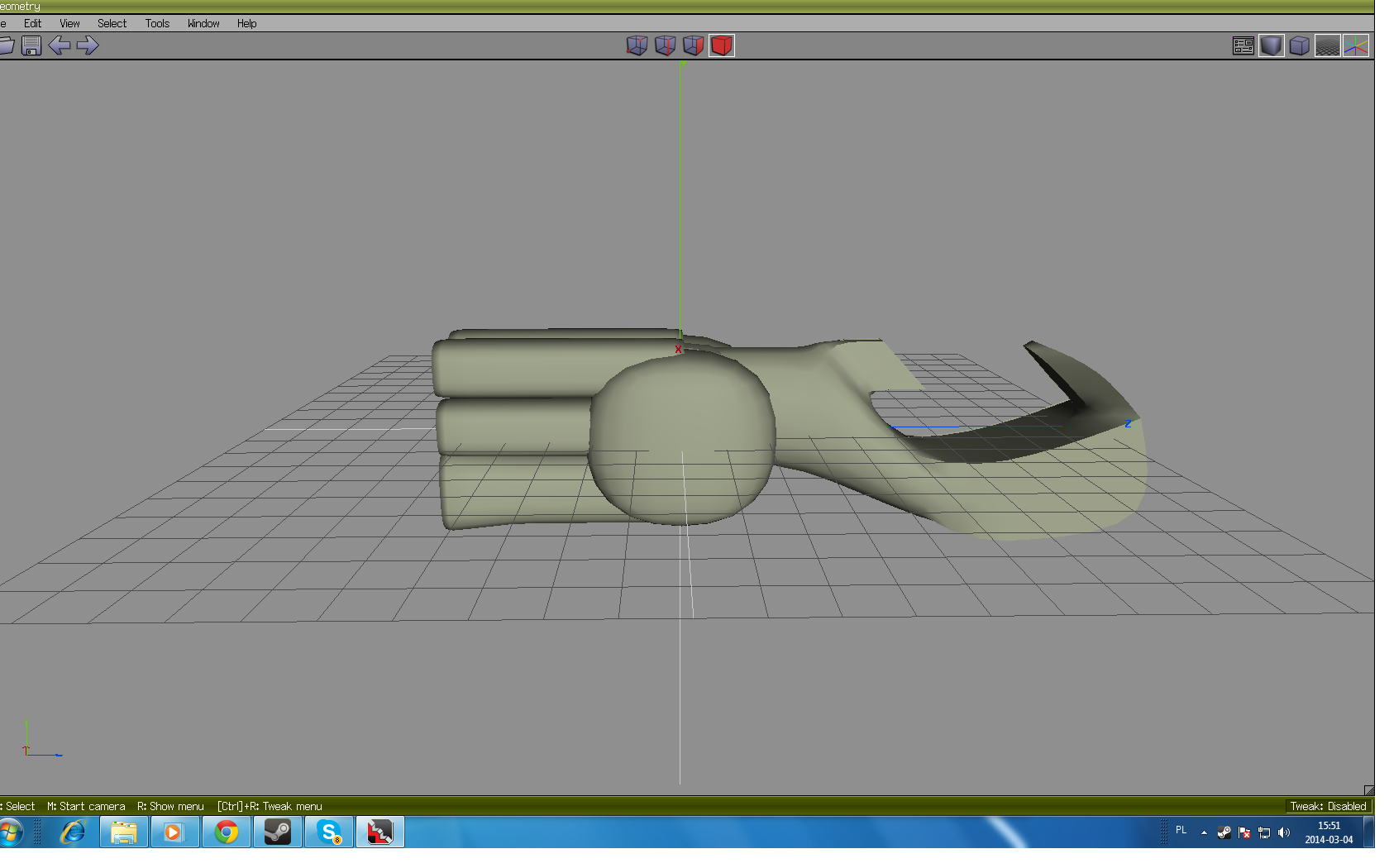Expand the Select menu

coord(112,23)
